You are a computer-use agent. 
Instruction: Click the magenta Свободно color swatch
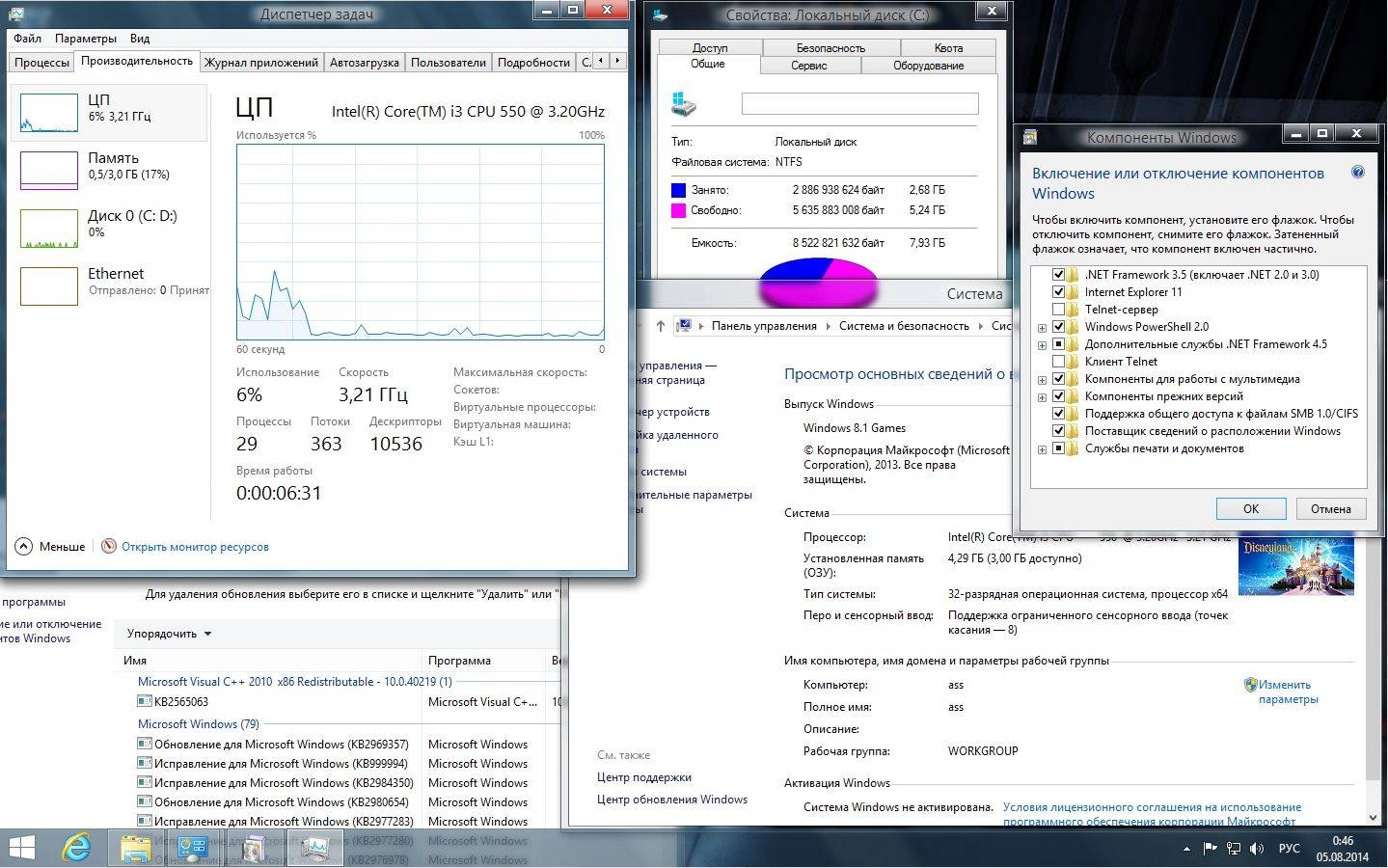tap(678, 210)
